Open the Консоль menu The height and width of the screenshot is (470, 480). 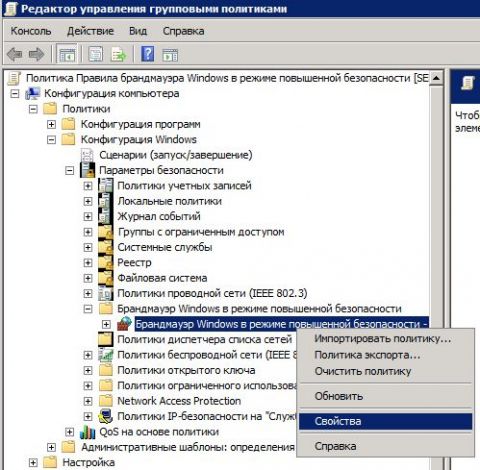pos(31,31)
